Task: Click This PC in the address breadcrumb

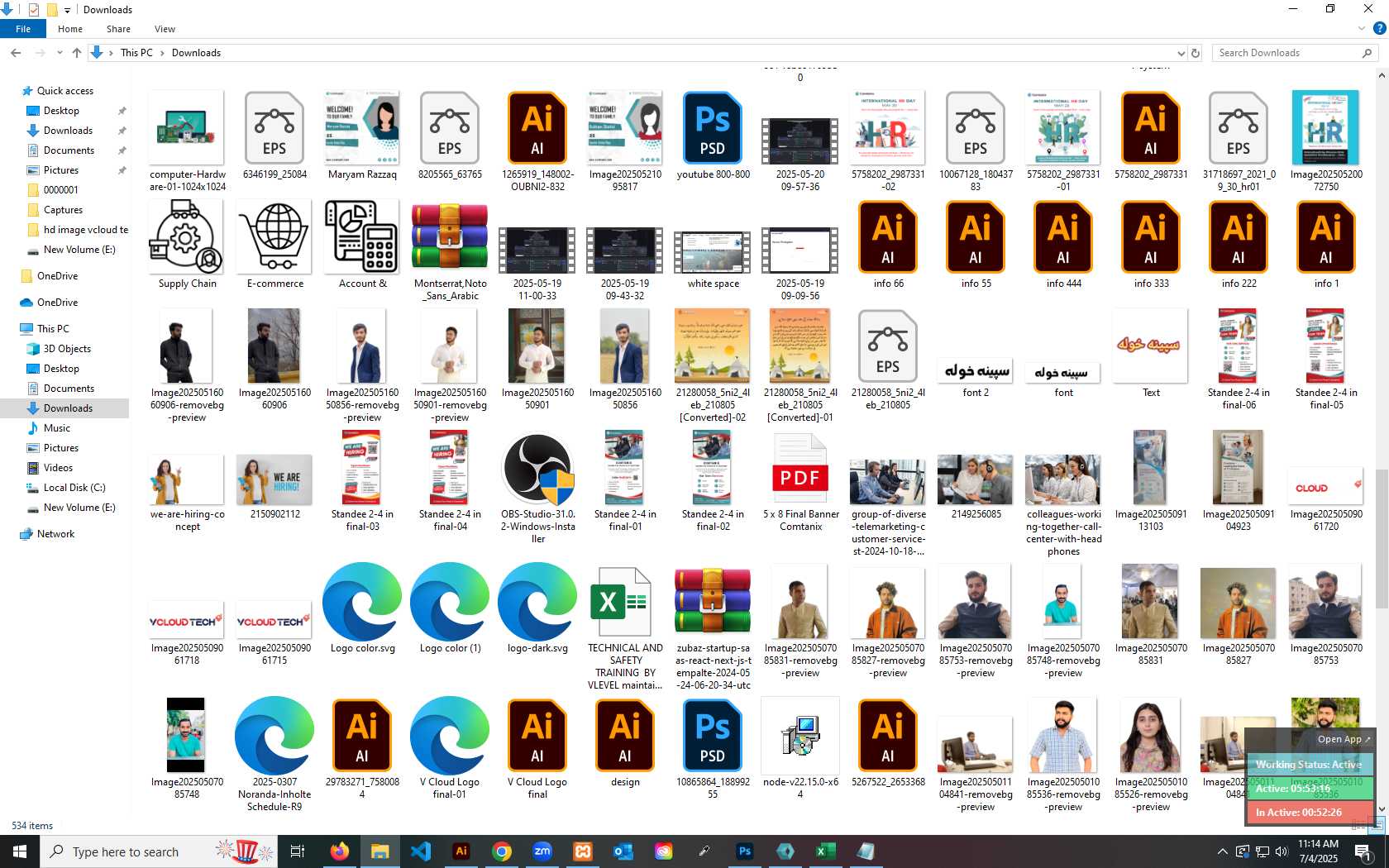Action: click(x=136, y=53)
